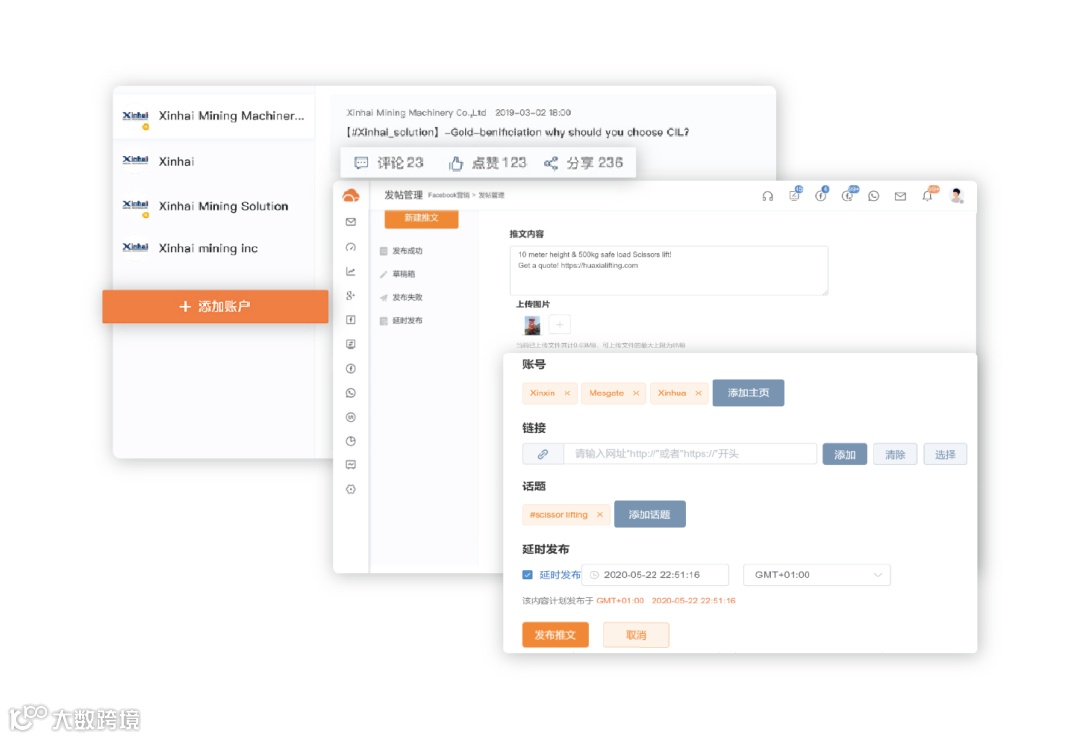This screenshot has height=739, width=1080.
Task: Click the URL input field for 链接
Action: tap(690, 454)
